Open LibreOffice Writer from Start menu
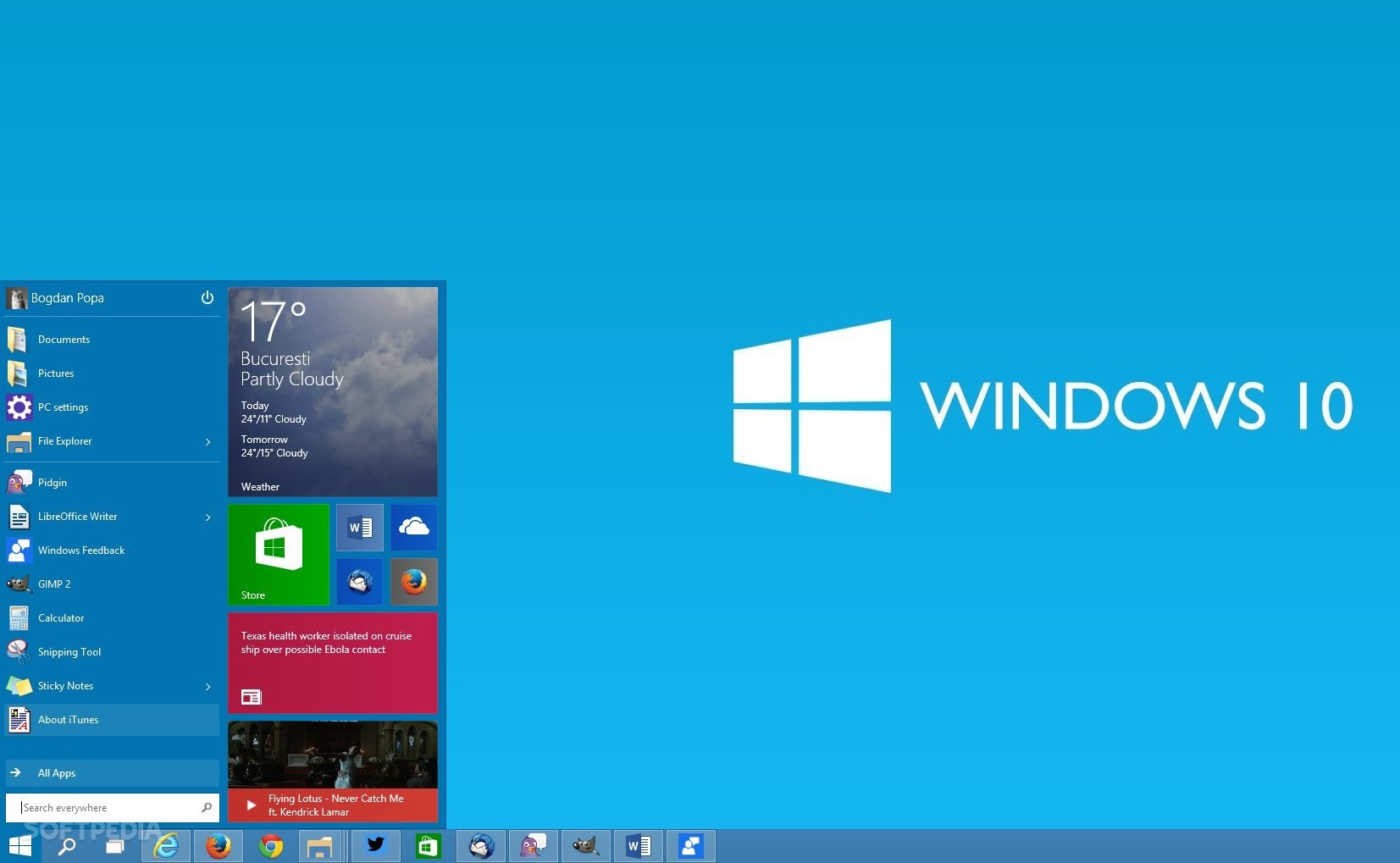Image resolution: width=1400 pixels, height=863 pixels. coord(112,517)
